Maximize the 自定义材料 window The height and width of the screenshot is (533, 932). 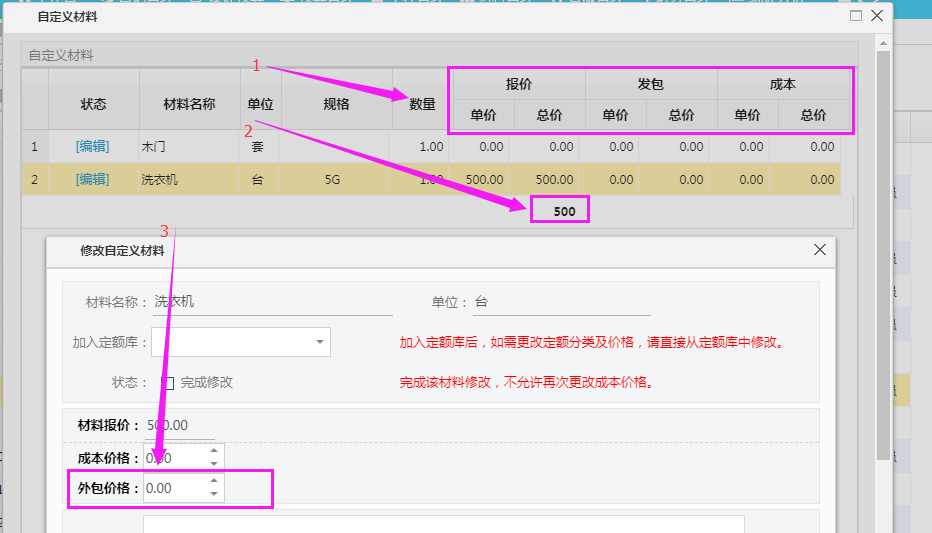pos(855,16)
